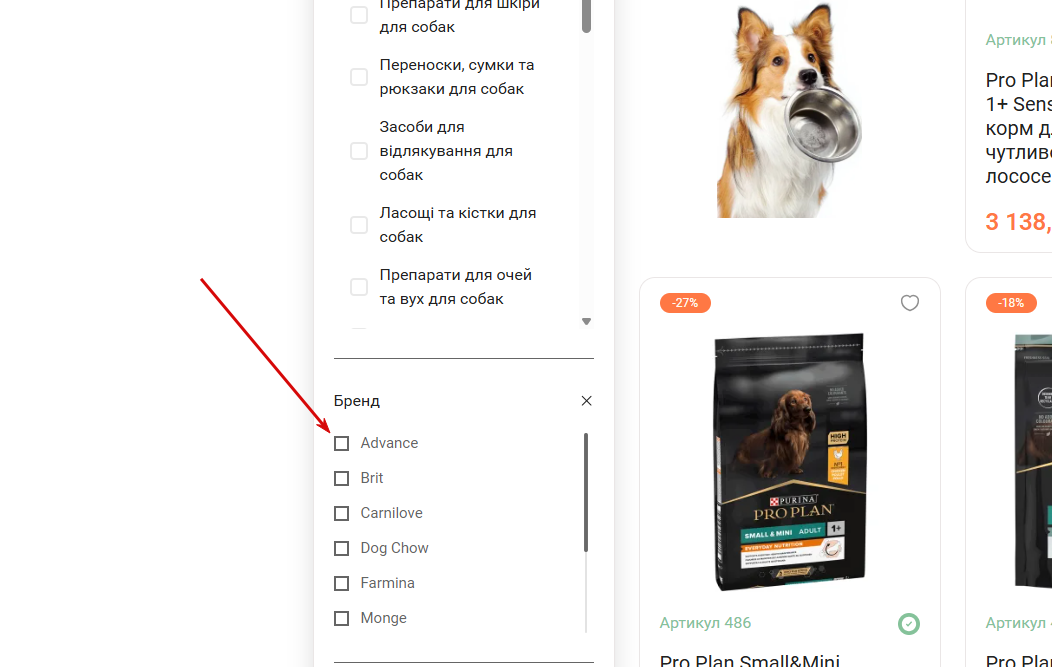Click the 'Monge' brand label
Screen dimensions: 1052x667
[384, 618]
